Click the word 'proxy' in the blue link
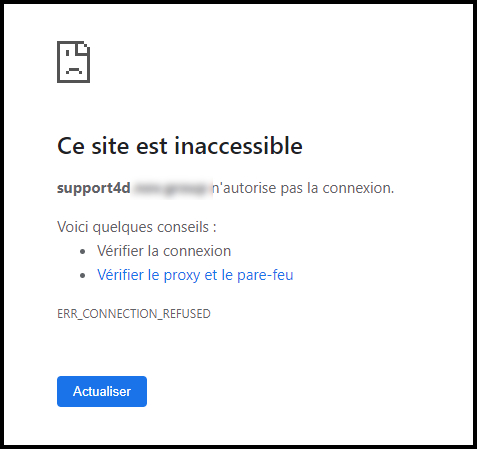Viewport: 477px width, 449px height. 182,276
